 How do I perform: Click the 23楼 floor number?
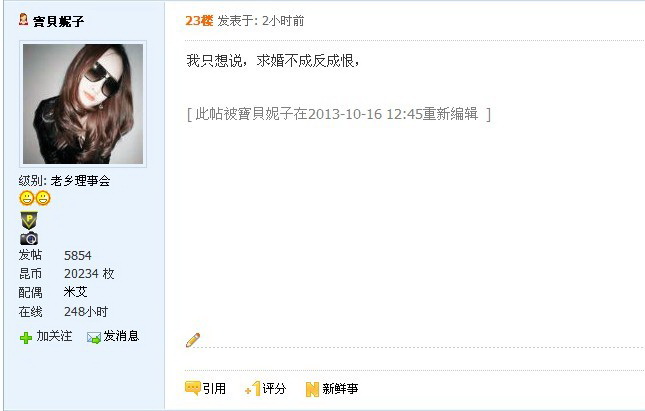[x=199, y=21]
